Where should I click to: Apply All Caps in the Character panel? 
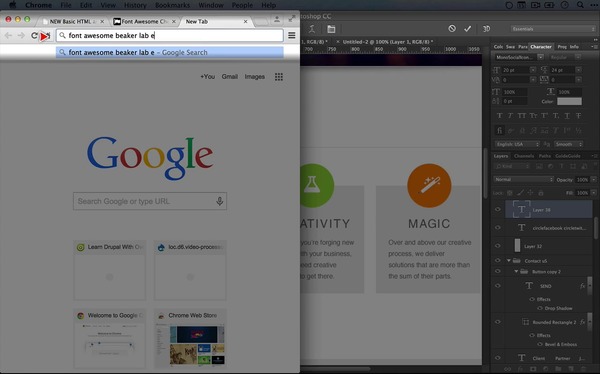coord(522,116)
